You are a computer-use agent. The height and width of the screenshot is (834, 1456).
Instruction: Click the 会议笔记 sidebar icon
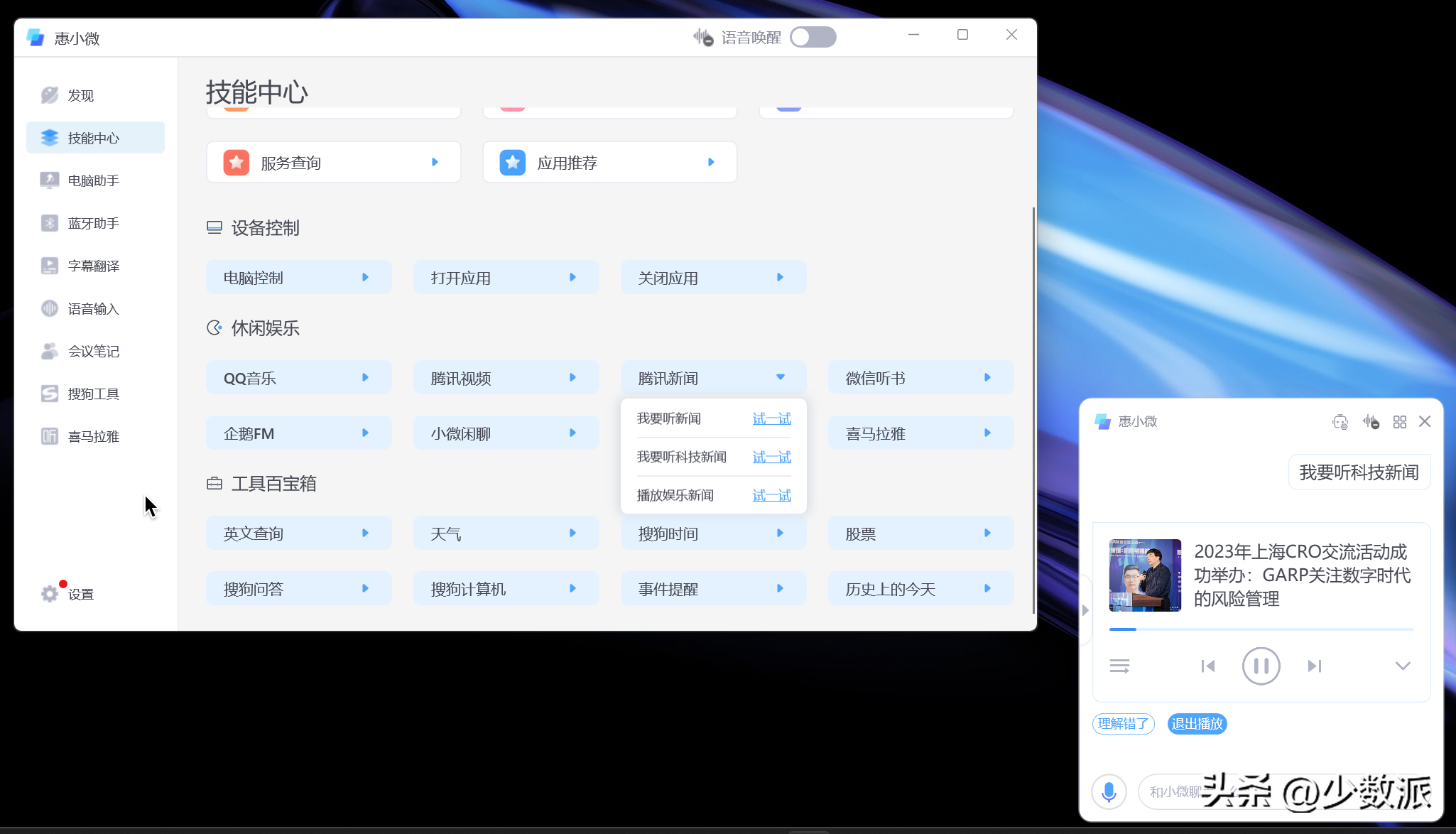50,351
